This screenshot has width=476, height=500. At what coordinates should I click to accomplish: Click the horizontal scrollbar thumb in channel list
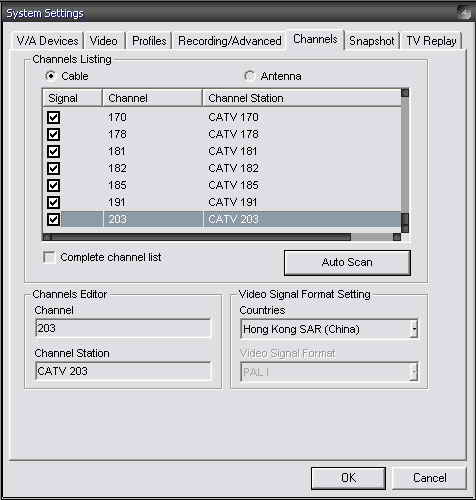coord(201,237)
